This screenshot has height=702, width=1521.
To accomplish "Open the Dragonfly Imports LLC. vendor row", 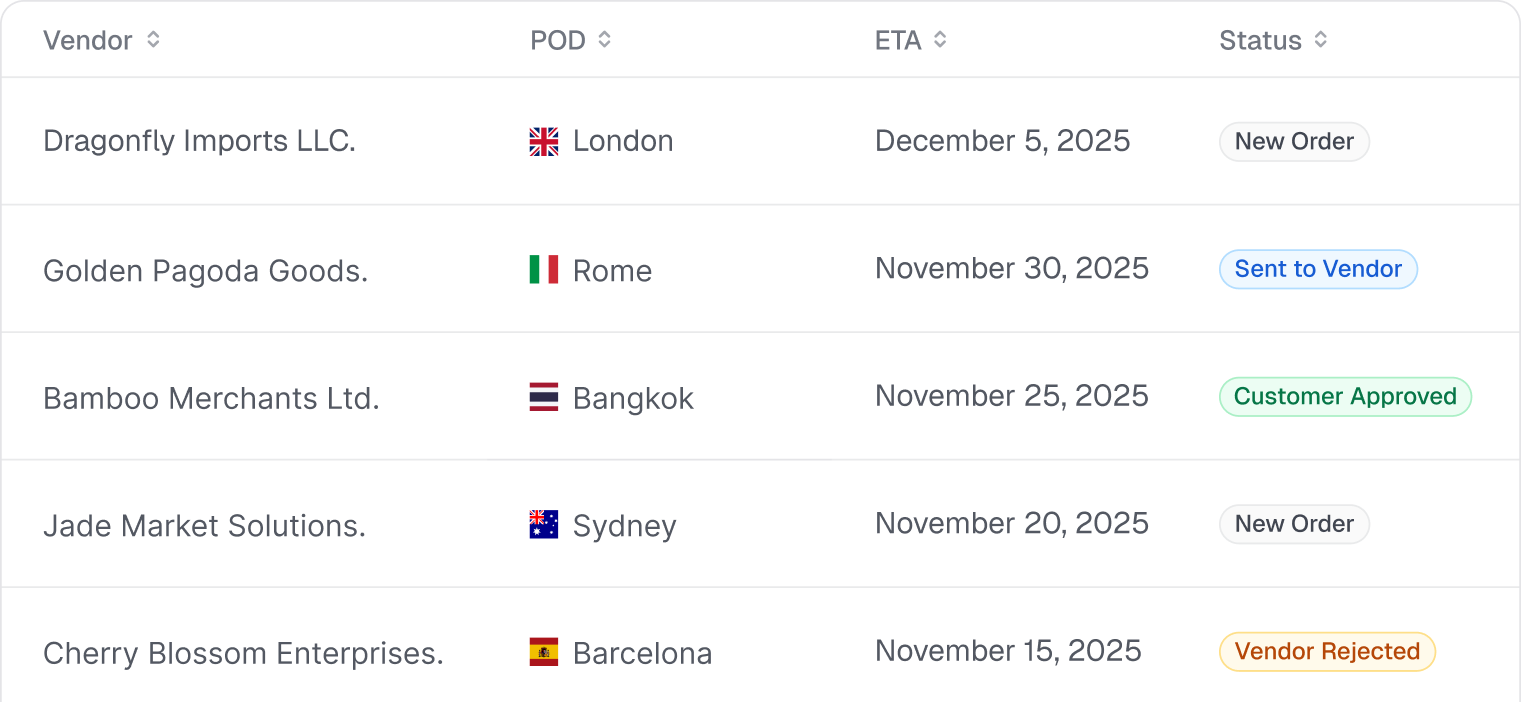I will point(199,142).
